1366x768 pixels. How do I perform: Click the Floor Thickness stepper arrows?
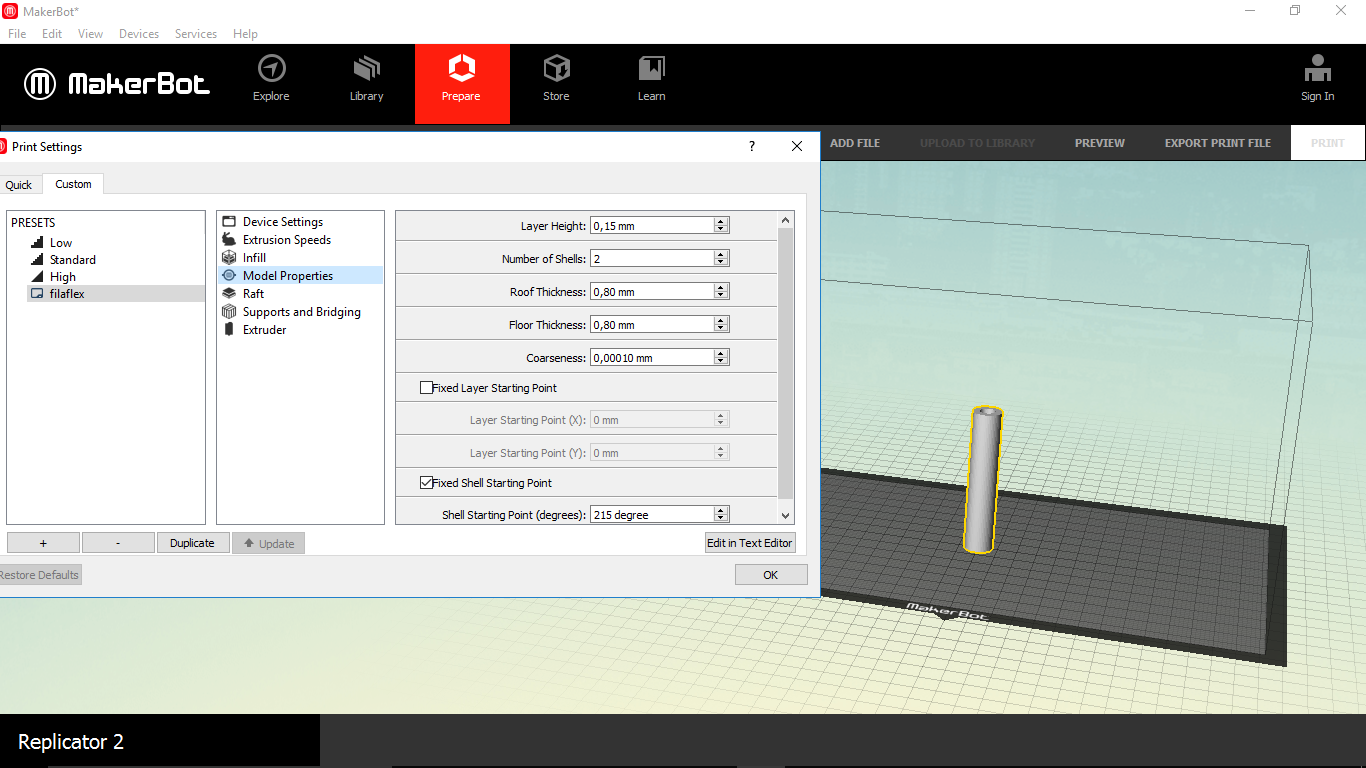point(721,325)
